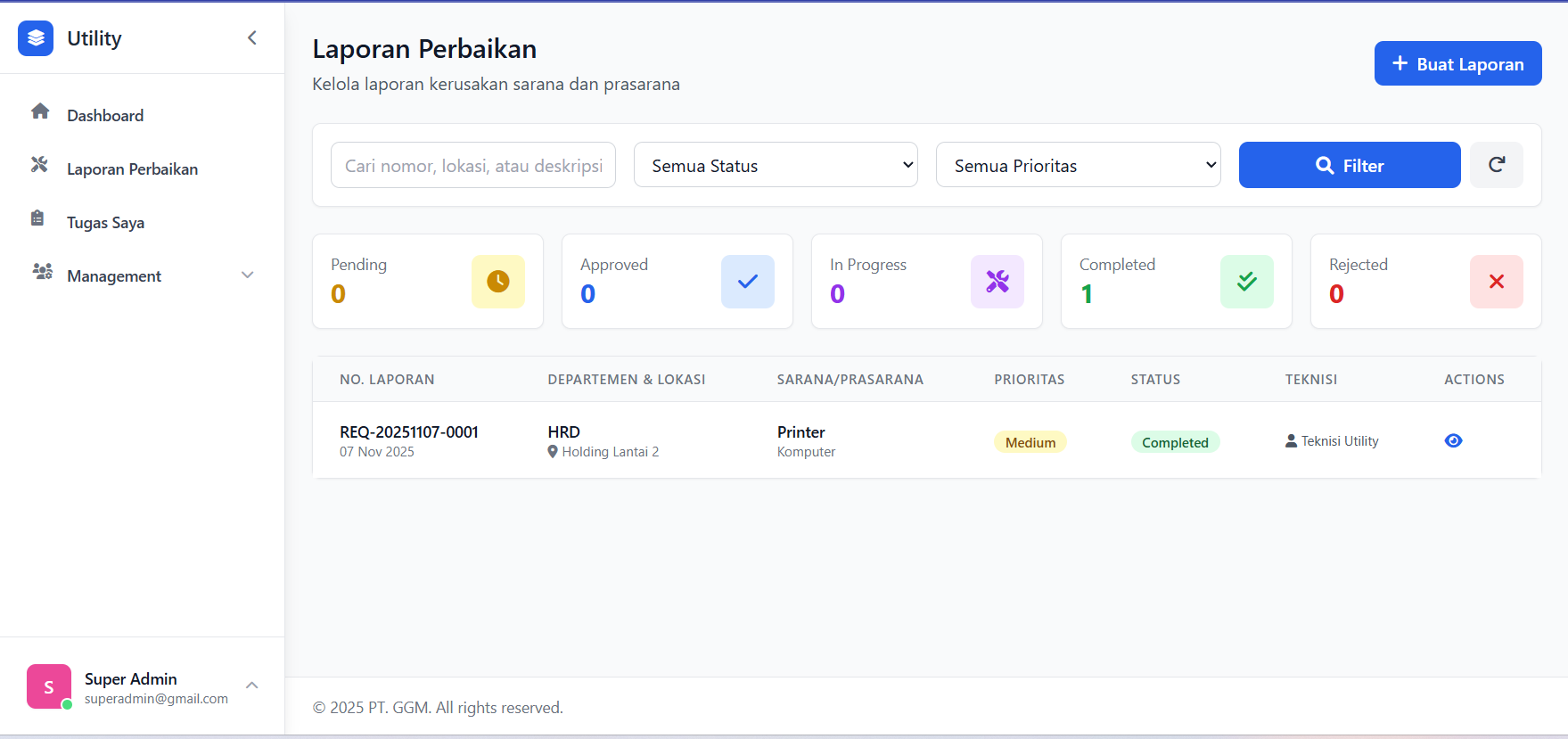The width and height of the screenshot is (1568, 739).
Task: Click the Laporan Perbaikan wrench icon
Action: [39, 165]
